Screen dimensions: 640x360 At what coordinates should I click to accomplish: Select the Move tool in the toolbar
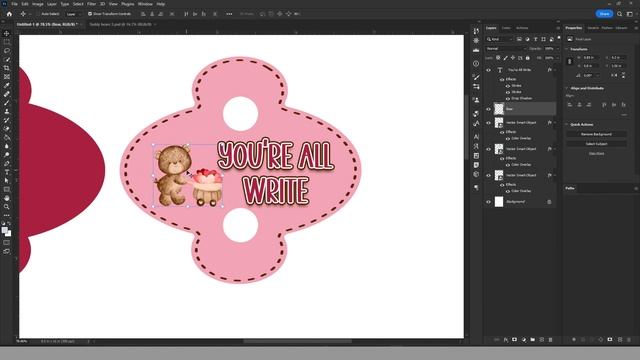pyautogui.click(x=7, y=33)
